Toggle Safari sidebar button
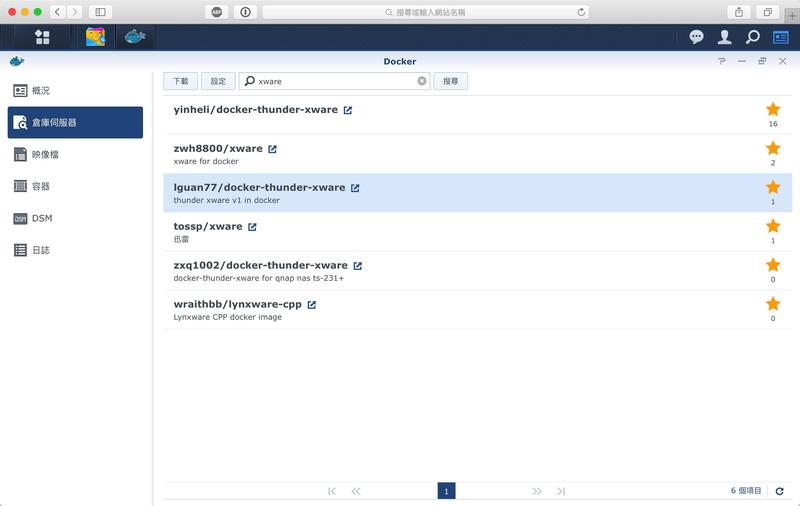Viewport: 800px width, 506px height. (x=101, y=12)
